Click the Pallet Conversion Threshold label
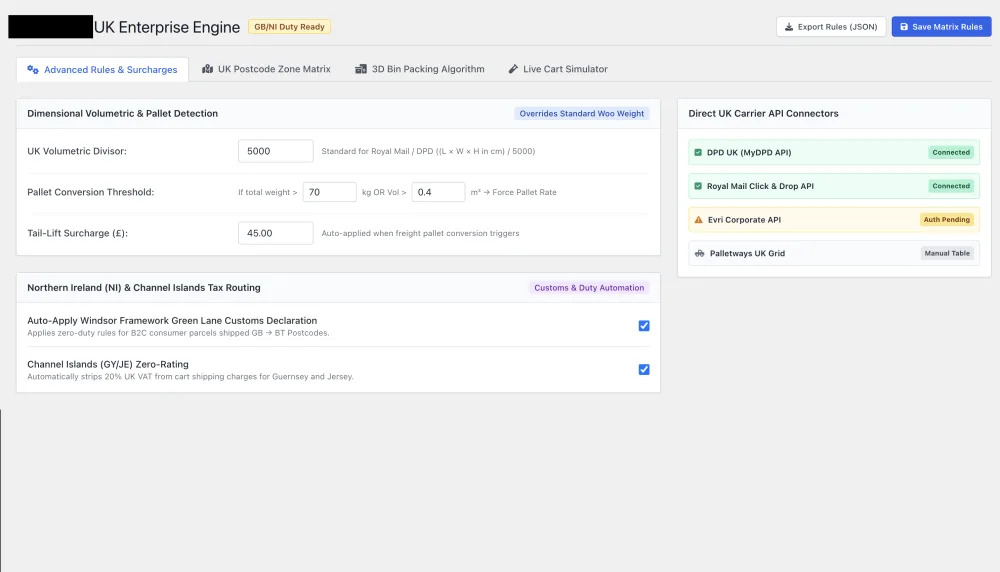 pos(91,192)
